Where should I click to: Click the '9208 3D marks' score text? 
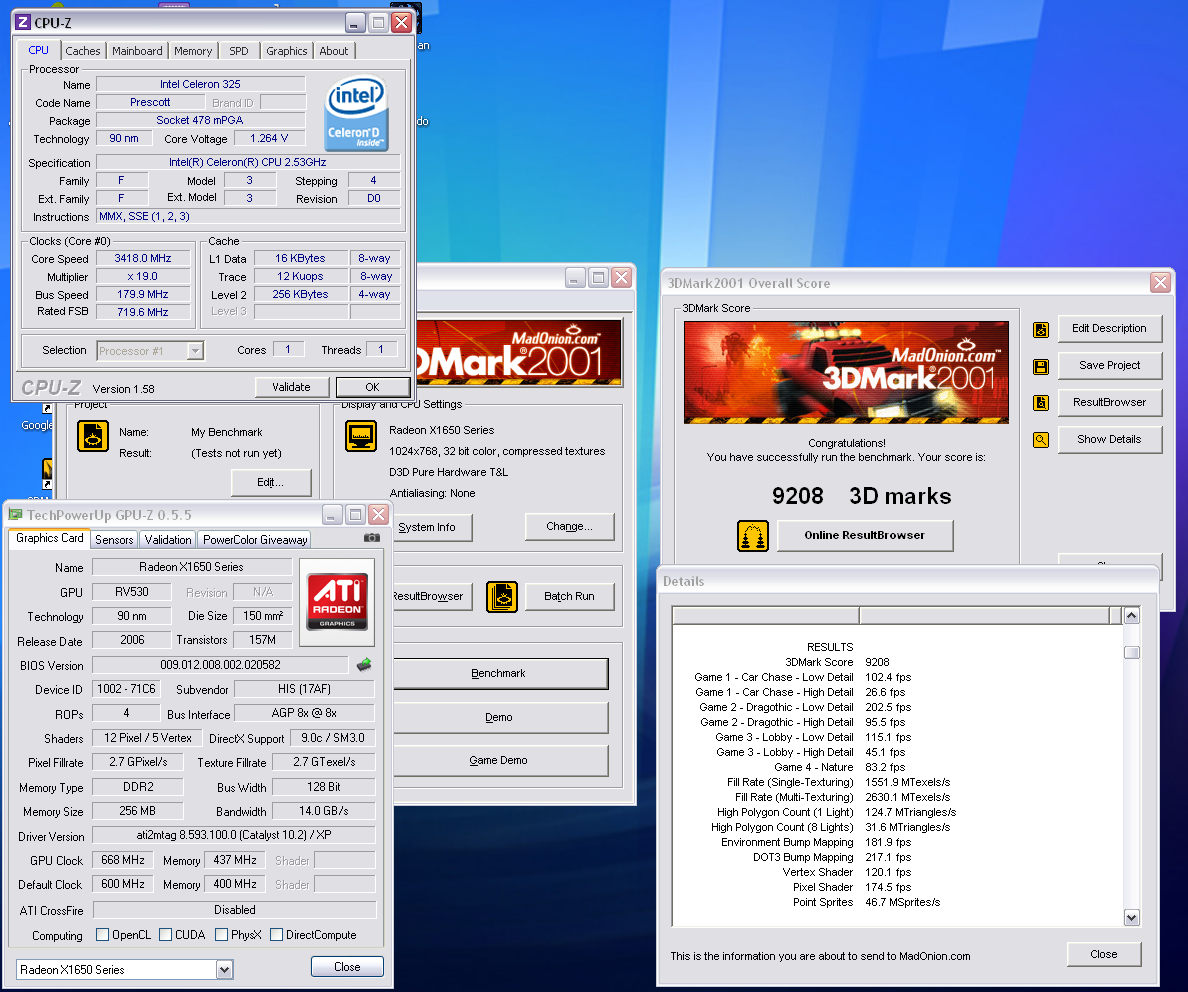click(x=861, y=496)
